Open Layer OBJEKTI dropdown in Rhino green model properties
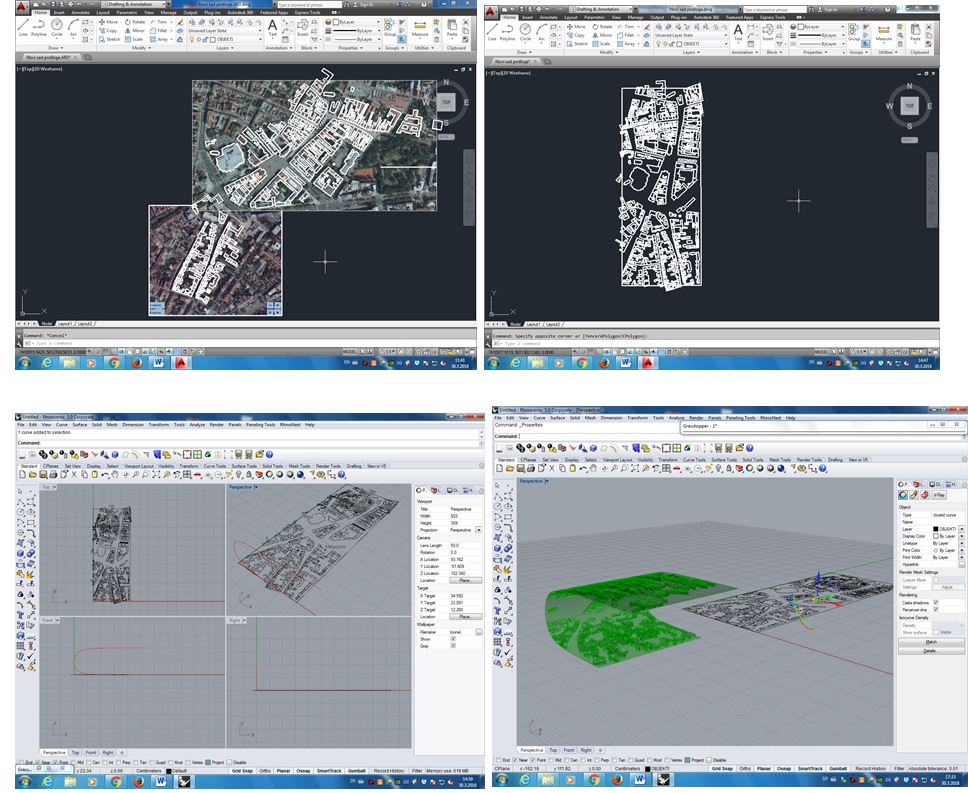This screenshot has width=968, height=793. coord(961,529)
